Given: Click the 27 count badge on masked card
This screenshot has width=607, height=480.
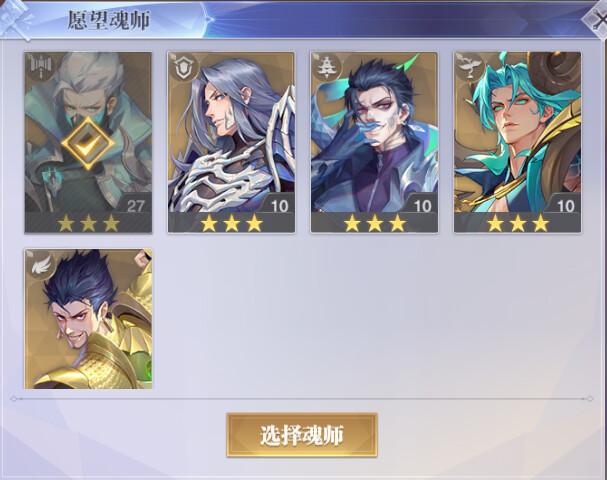Looking at the screenshot, I should pyautogui.click(x=135, y=206).
